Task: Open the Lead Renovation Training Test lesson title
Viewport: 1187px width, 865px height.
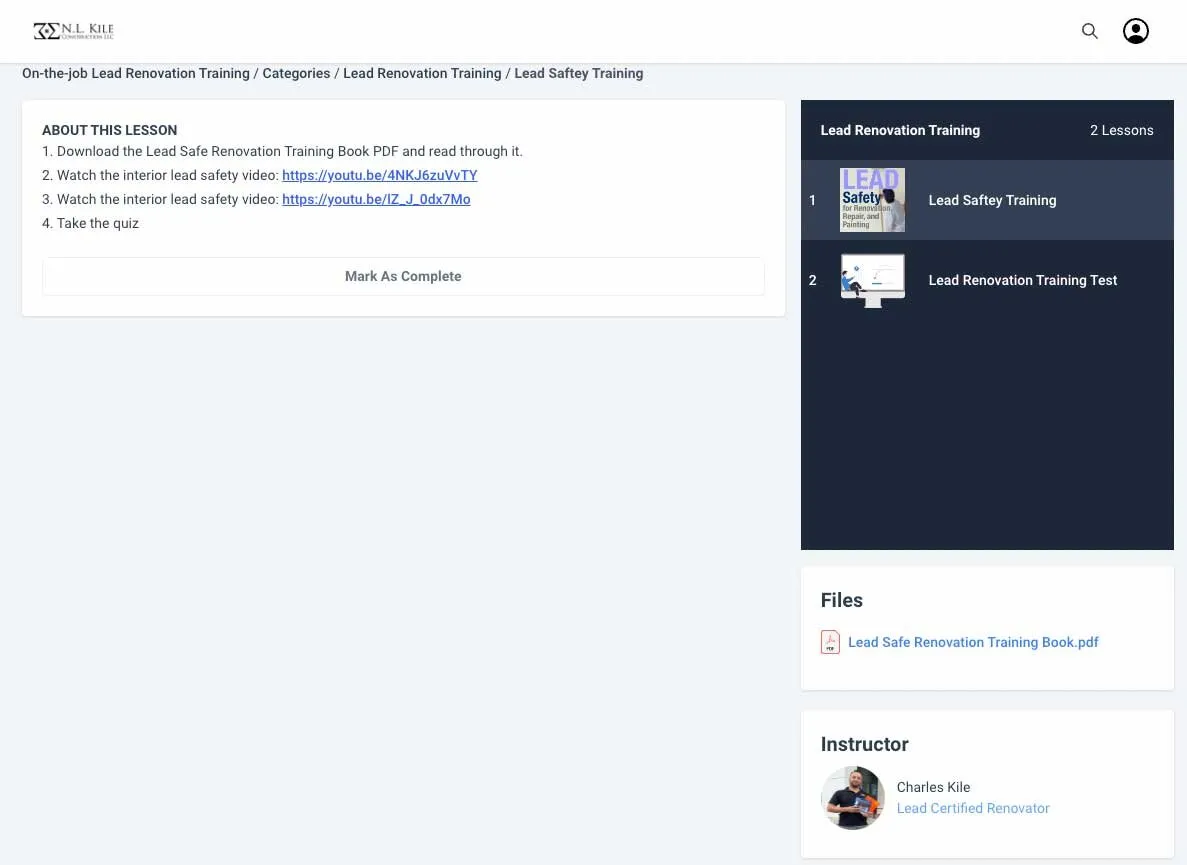Action: (1022, 280)
